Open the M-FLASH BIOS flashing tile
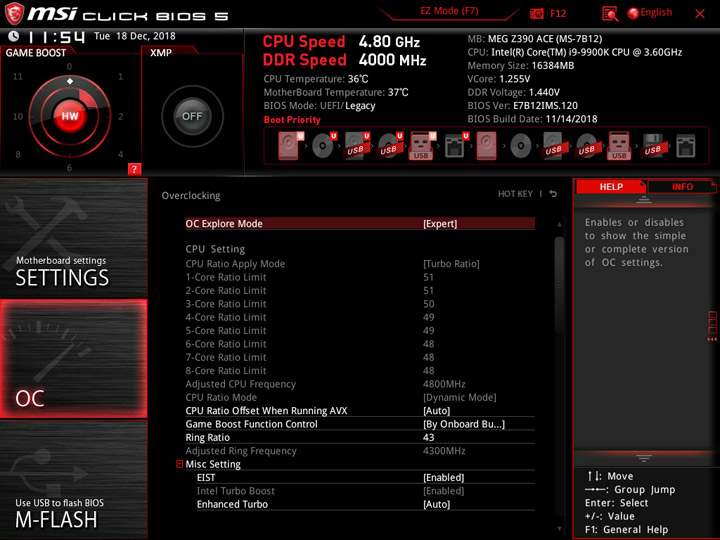This screenshot has height=540, width=720. coord(73,479)
